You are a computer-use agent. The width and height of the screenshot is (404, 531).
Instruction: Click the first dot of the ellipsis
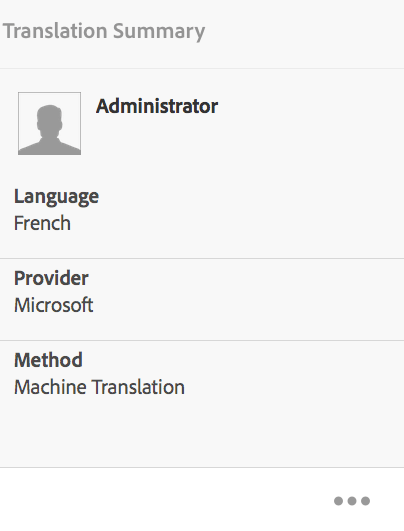[338, 501]
